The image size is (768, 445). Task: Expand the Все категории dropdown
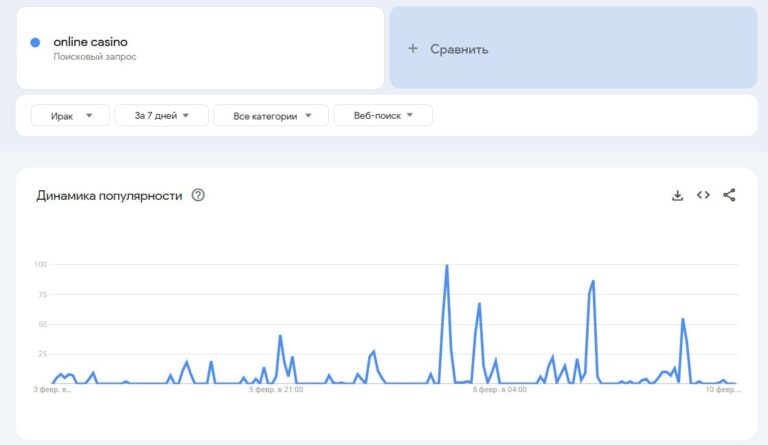(x=272, y=116)
